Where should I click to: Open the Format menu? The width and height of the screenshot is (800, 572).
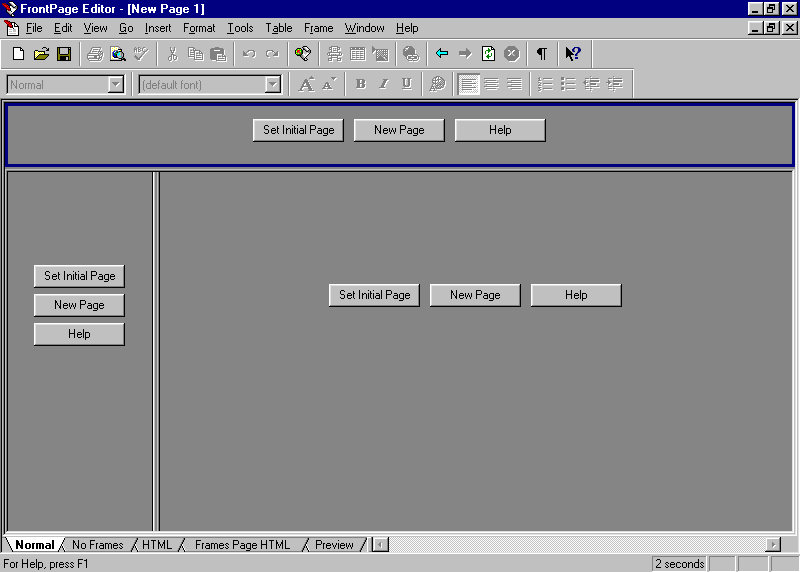pyautogui.click(x=199, y=28)
